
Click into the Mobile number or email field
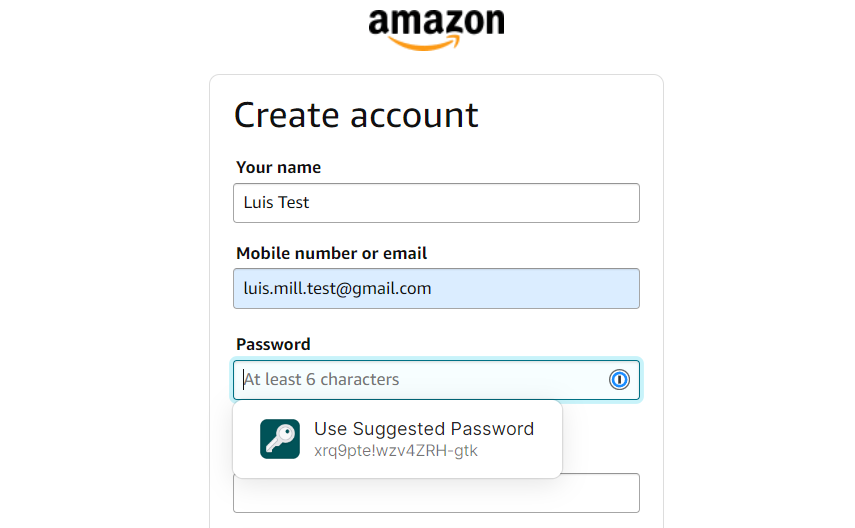click(x=436, y=288)
